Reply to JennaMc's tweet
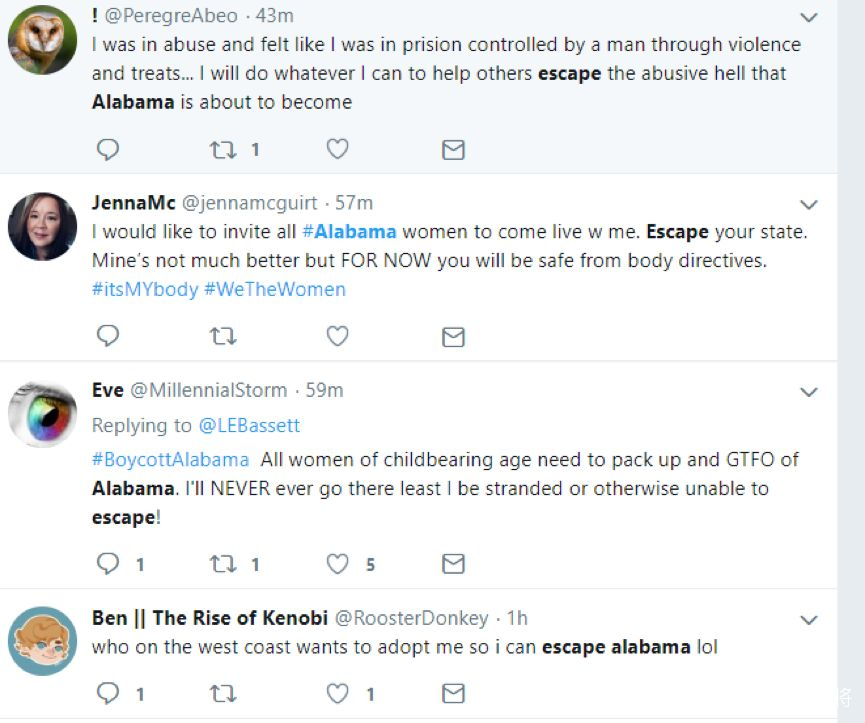The height and width of the screenshot is (723, 865). click(107, 336)
